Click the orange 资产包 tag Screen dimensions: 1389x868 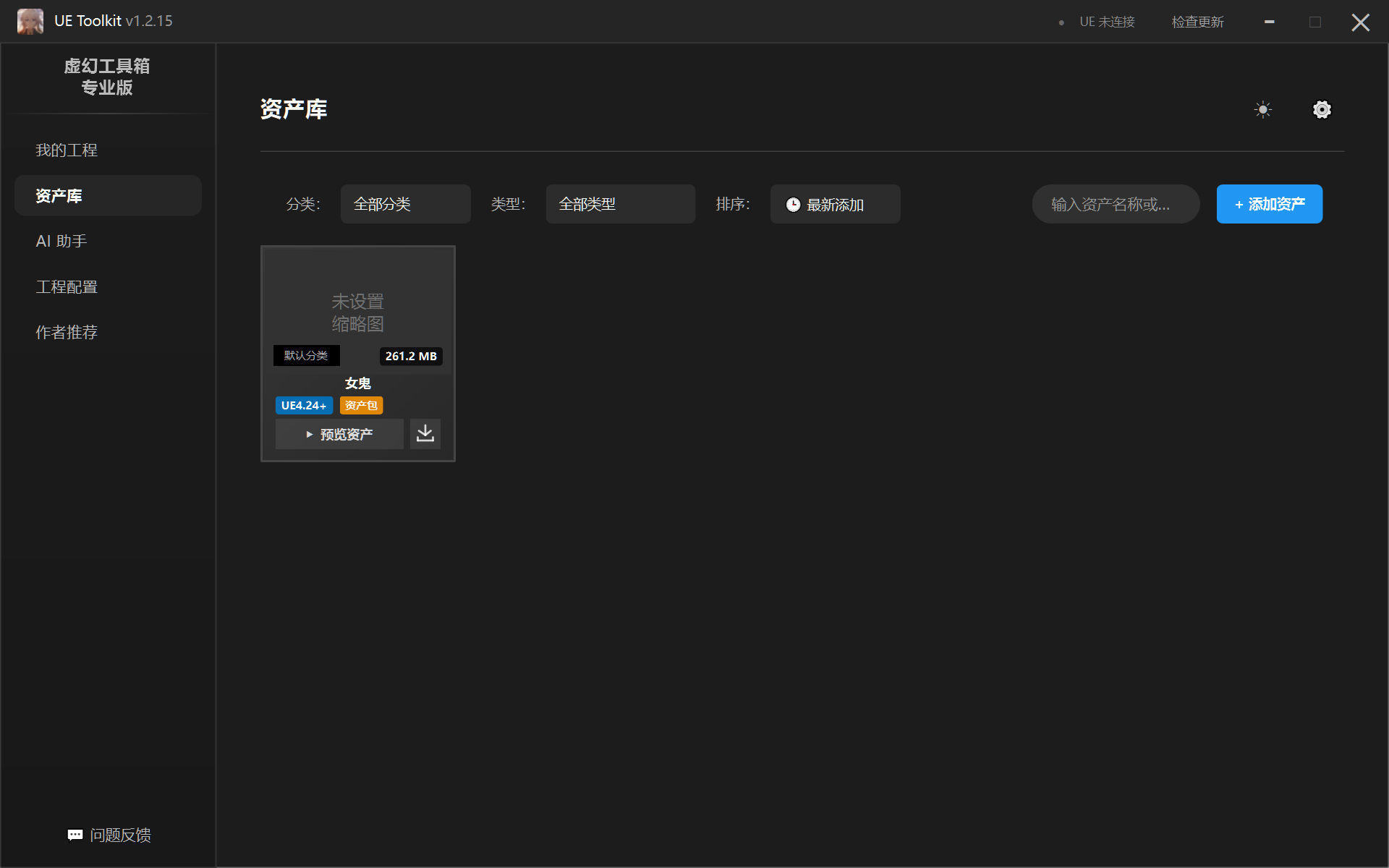361,405
